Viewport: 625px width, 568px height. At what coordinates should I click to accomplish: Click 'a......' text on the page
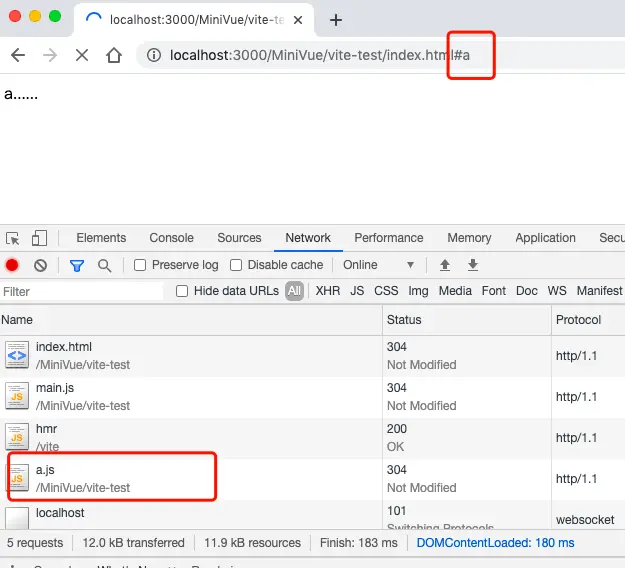(x=21, y=94)
